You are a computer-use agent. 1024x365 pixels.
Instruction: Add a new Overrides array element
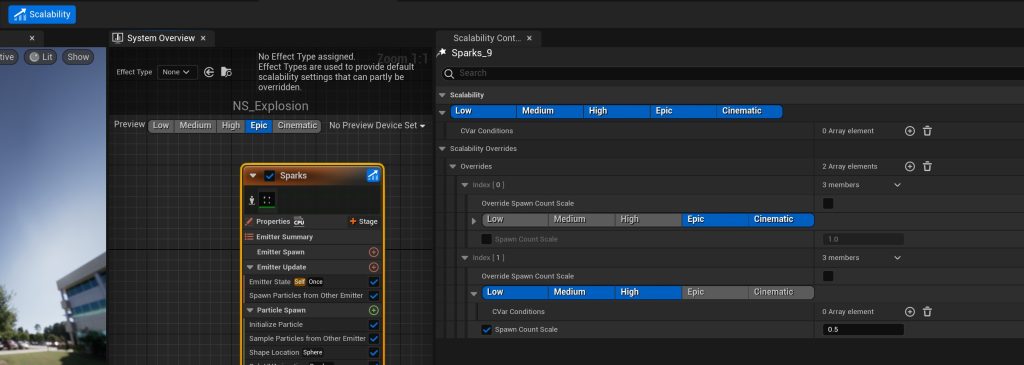coord(910,167)
